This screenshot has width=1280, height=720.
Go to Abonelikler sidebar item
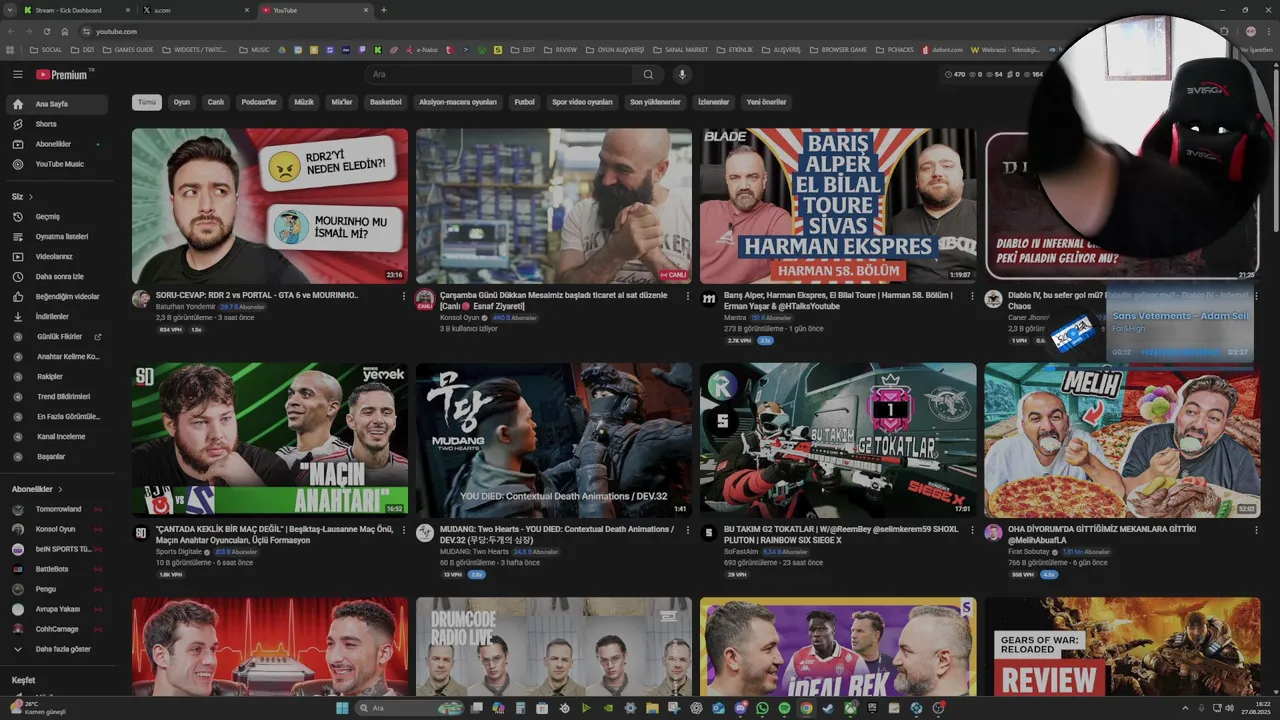[57, 144]
